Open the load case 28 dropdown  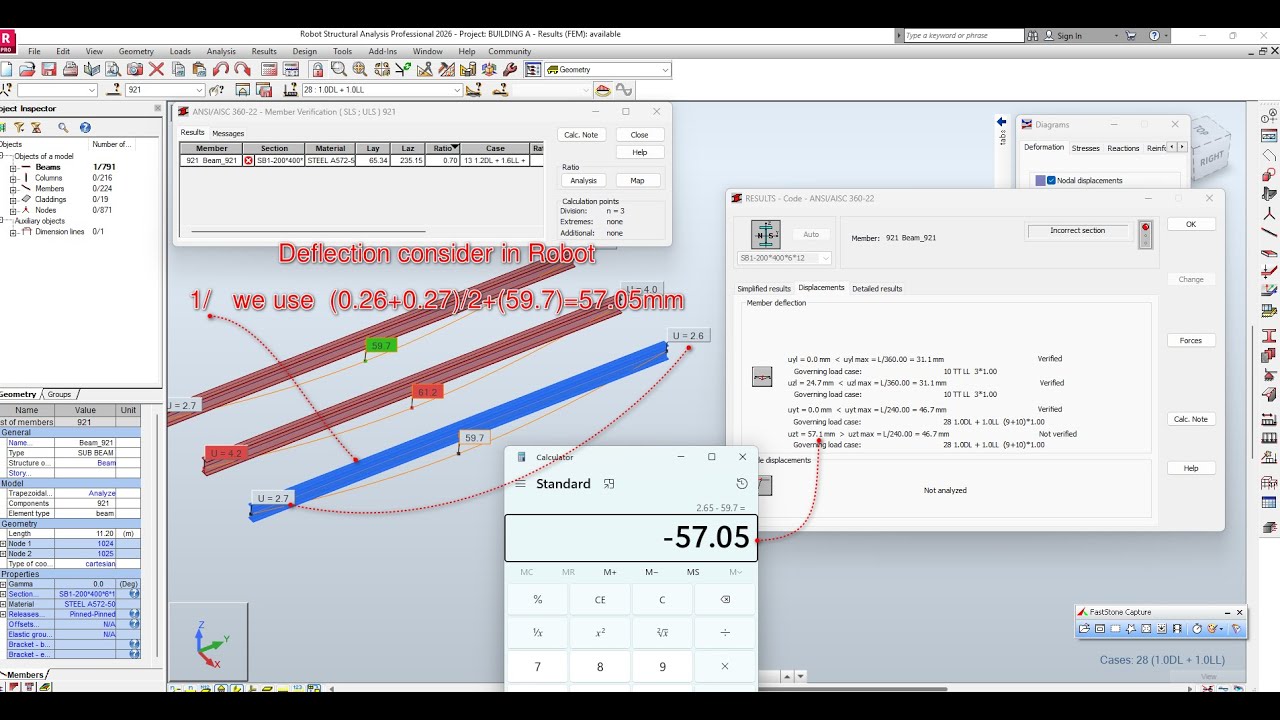(457, 90)
